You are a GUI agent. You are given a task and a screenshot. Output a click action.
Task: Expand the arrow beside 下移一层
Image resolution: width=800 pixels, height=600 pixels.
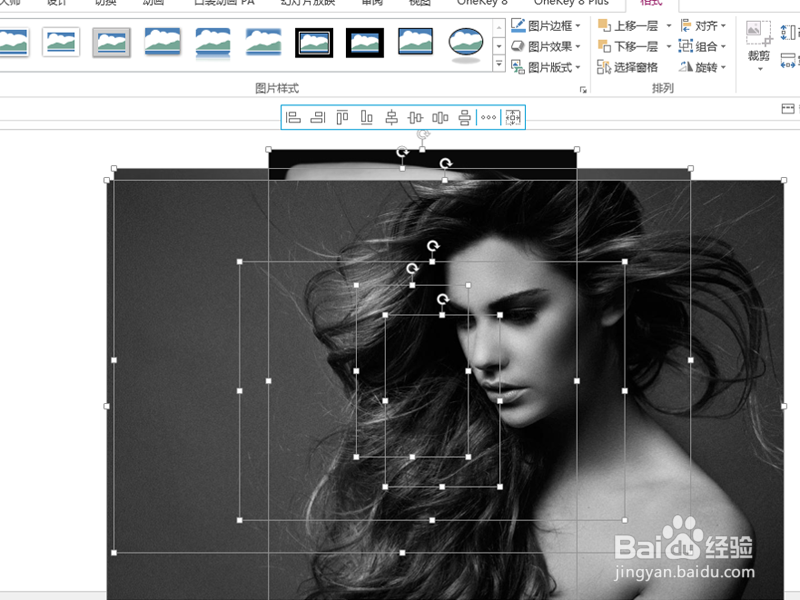pos(668,46)
